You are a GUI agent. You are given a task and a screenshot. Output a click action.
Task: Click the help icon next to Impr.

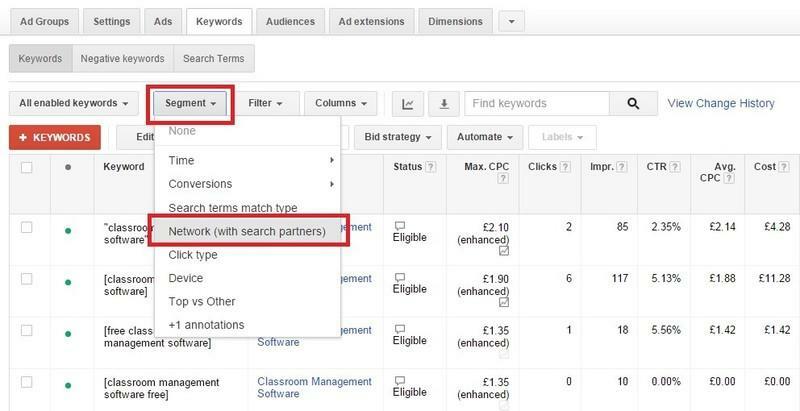622,167
